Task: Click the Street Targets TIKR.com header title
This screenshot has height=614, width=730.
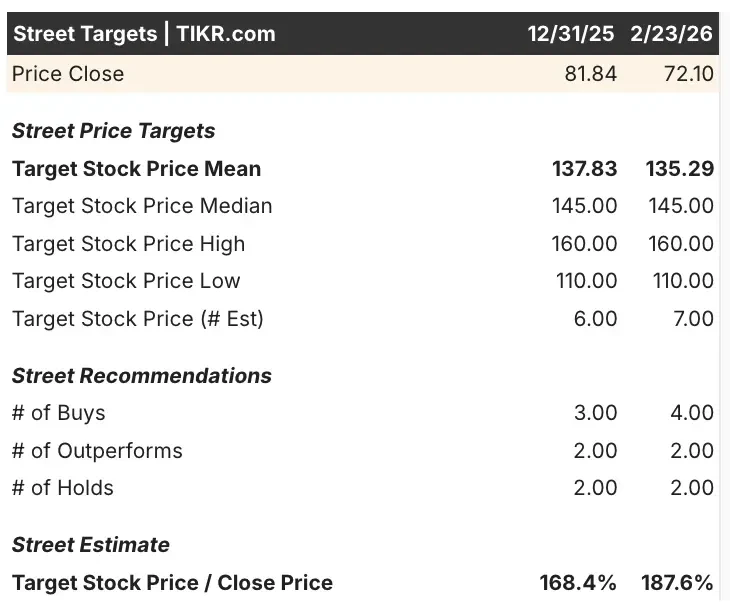Action: 144,34
